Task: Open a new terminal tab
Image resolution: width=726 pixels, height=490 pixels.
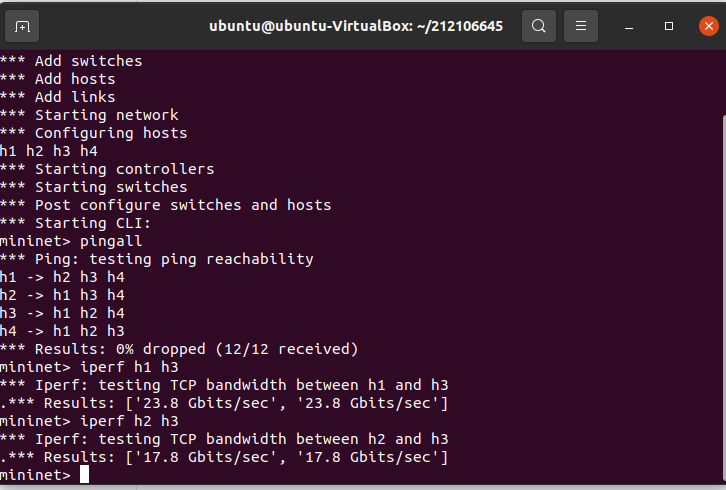Action: click(x=22, y=26)
